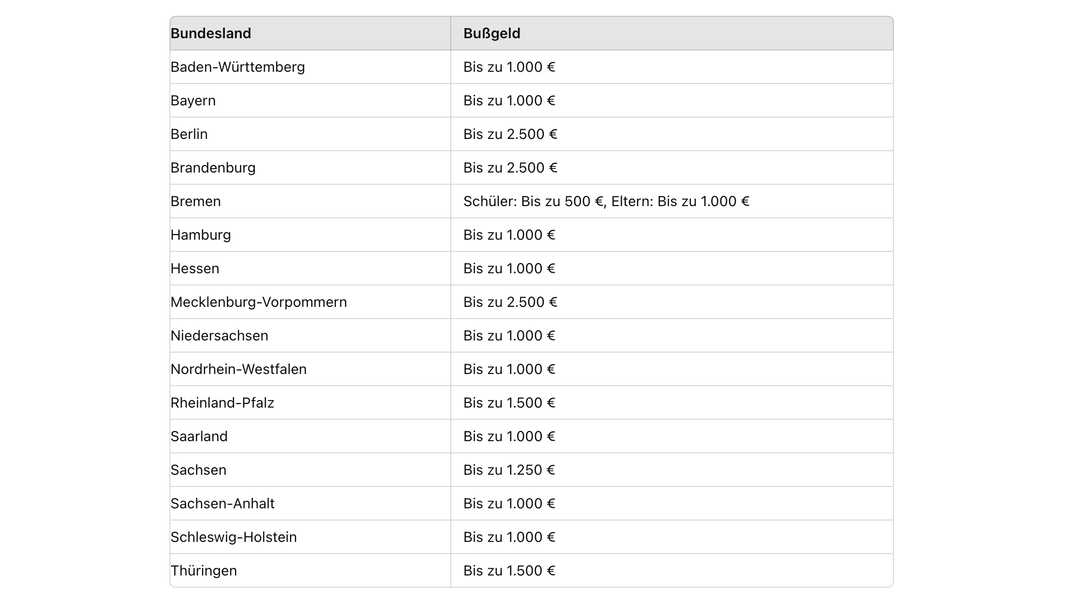1070x602 pixels.
Task: Click the Schleswig-Holstein row label
Action: [x=233, y=537]
